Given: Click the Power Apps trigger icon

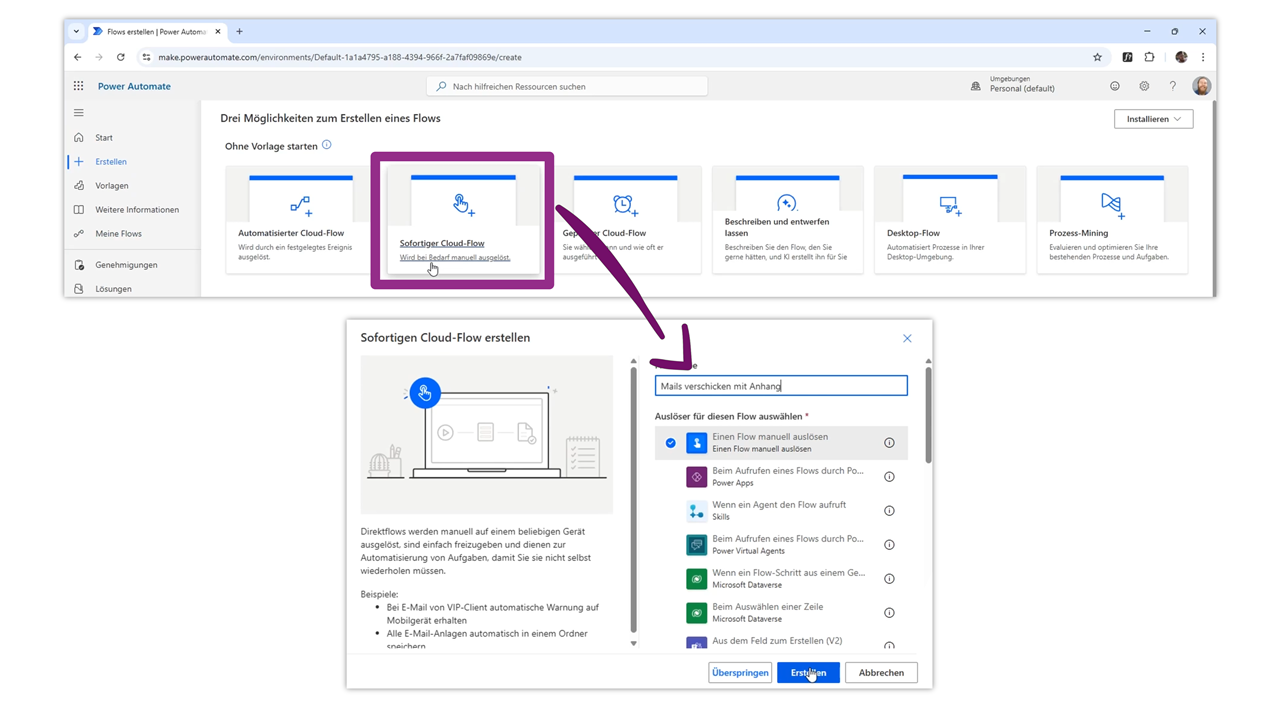Looking at the screenshot, I should click(x=697, y=477).
